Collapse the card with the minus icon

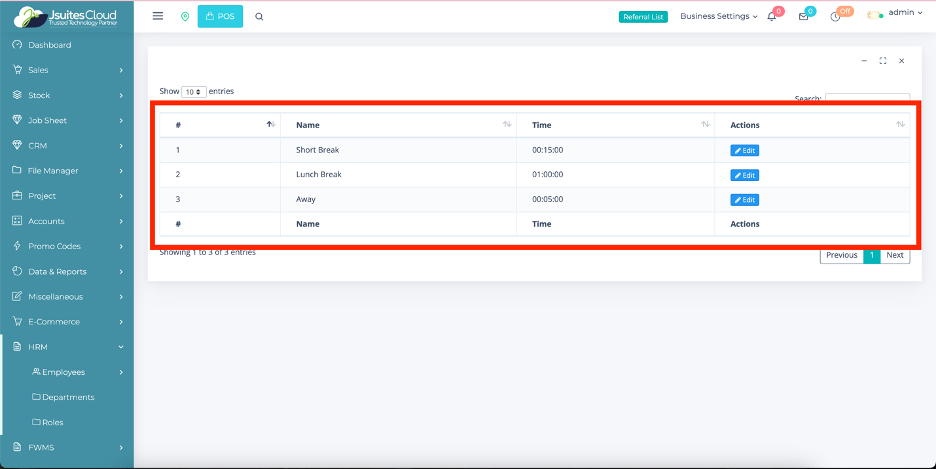pyautogui.click(x=864, y=61)
